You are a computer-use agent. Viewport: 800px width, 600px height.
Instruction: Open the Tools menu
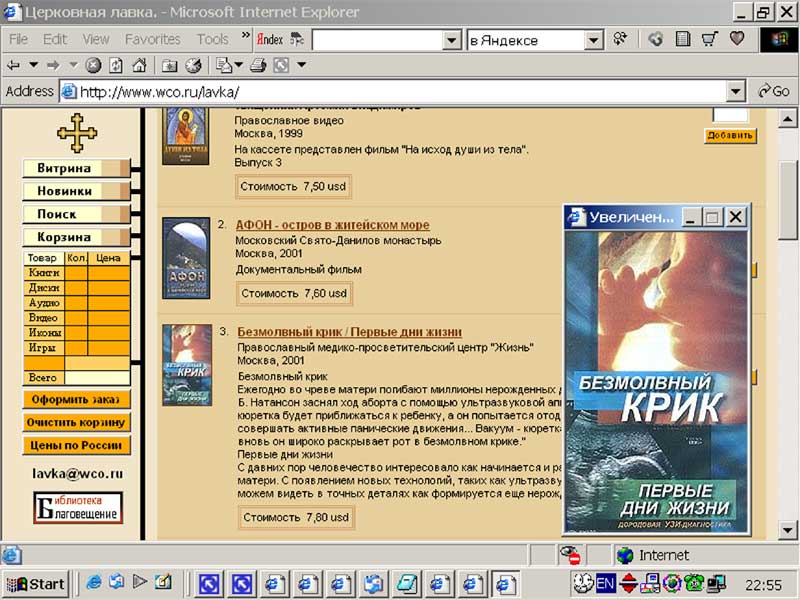click(x=212, y=39)
